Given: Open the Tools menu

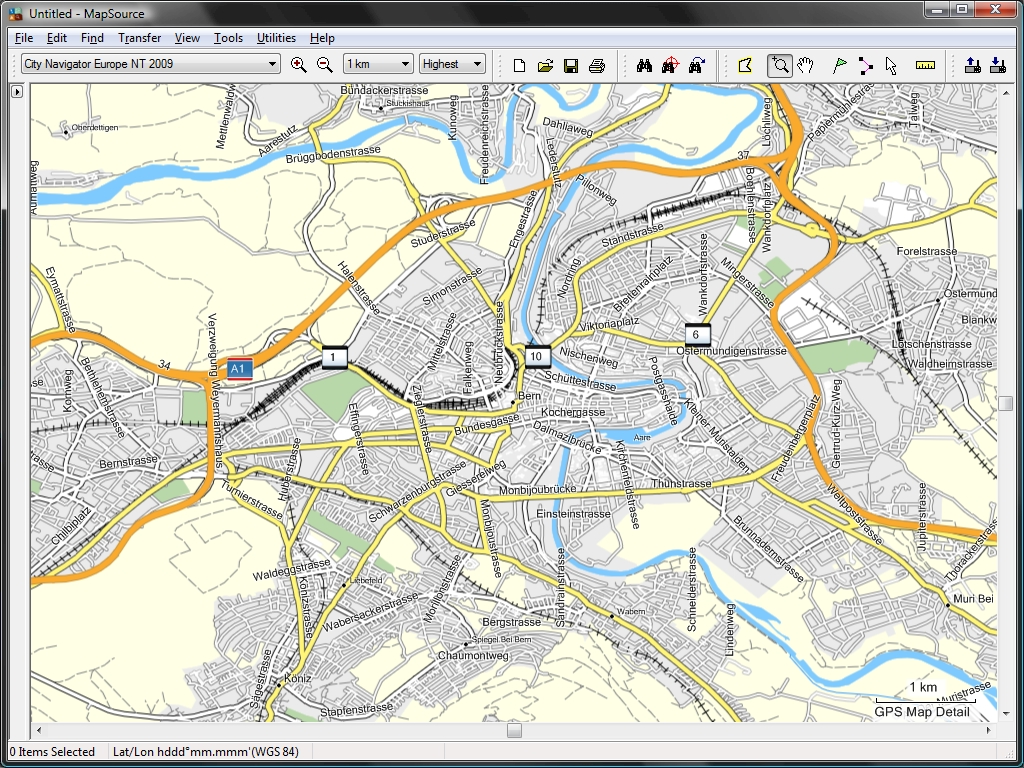Looking at the screenshot, I should tap(228, 38).
